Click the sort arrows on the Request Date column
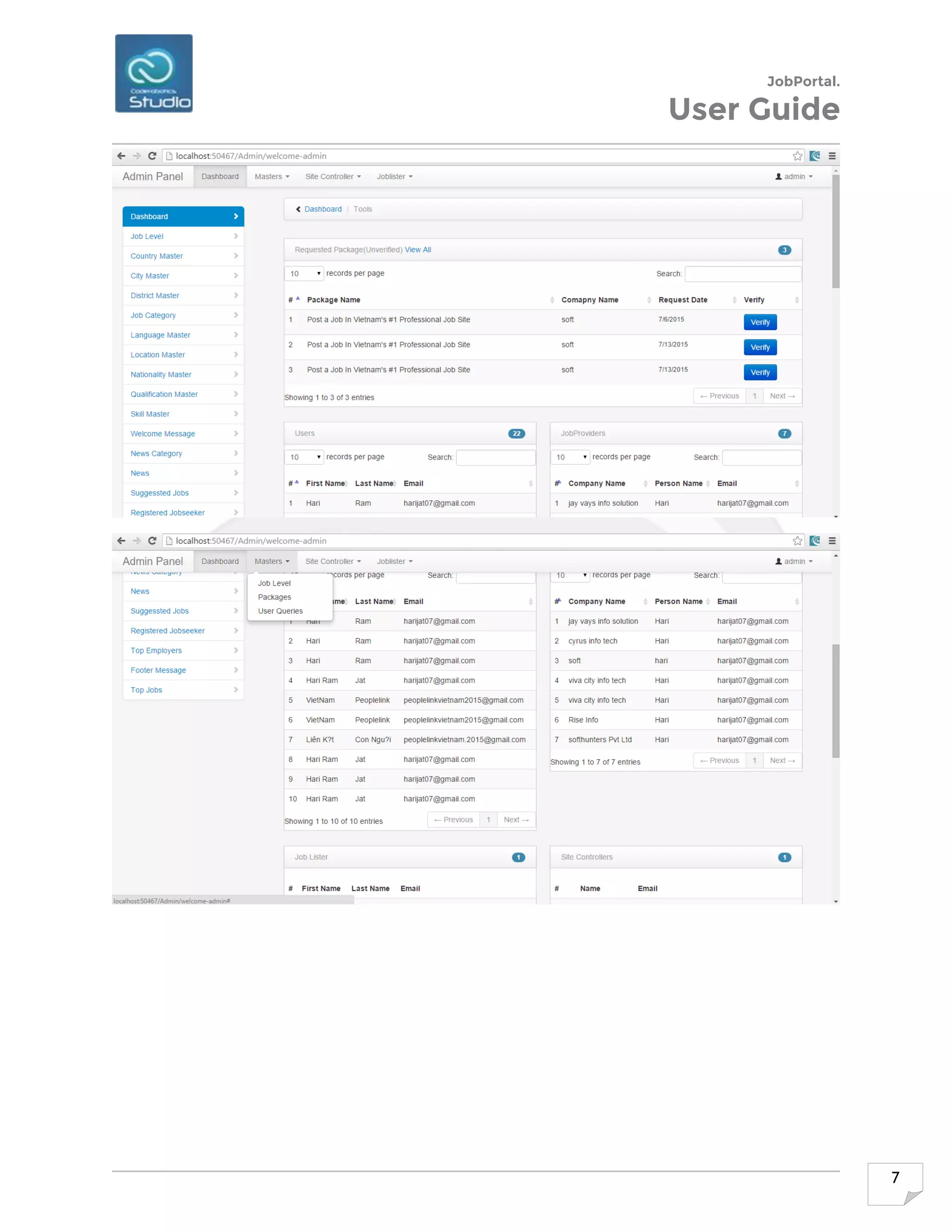 pyautogui.click(x=734, y=299)
